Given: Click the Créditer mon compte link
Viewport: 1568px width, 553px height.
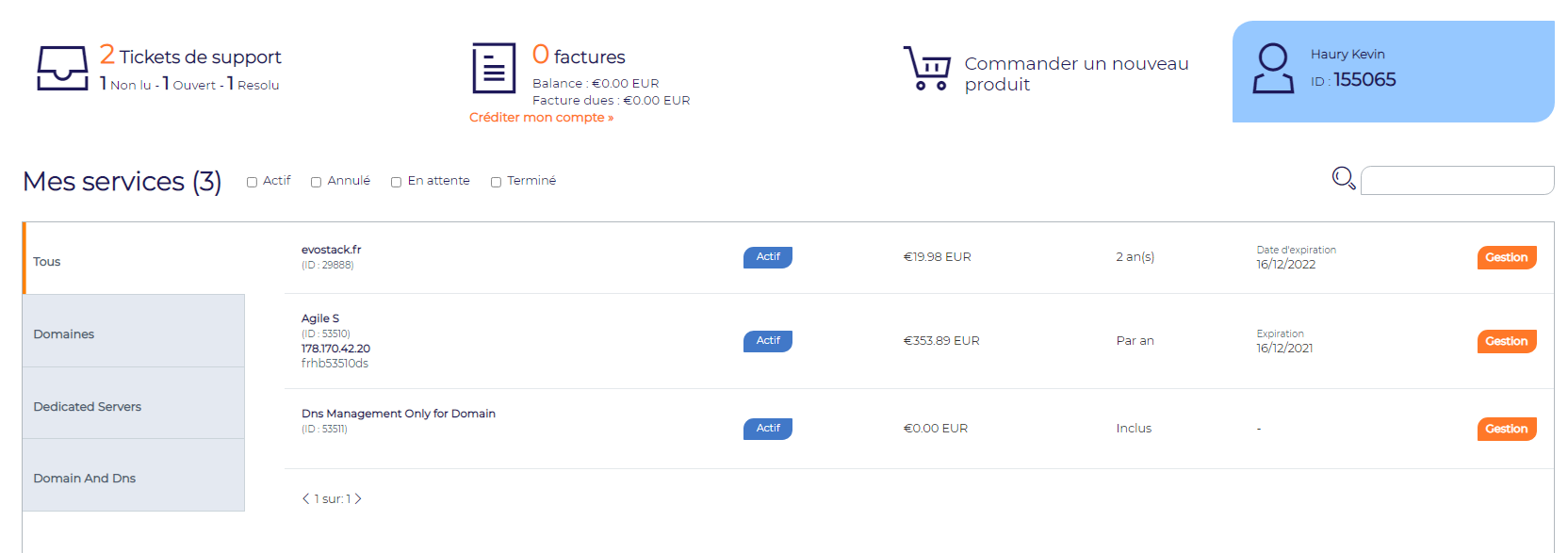Looking at the screenshot, I should pyautogui.click(x=541, y=118).
